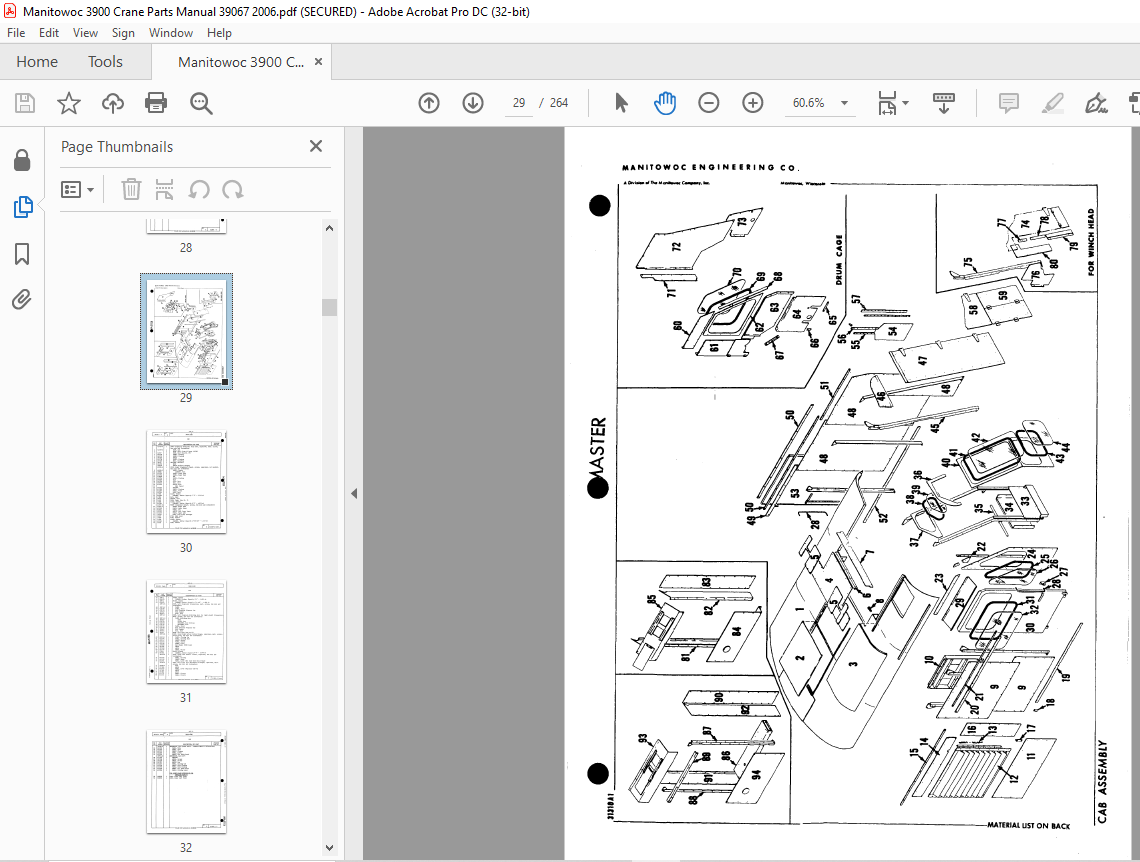Close the Manitowoc 3900 document tab
1140x862 pixels.
pos(318,62)
